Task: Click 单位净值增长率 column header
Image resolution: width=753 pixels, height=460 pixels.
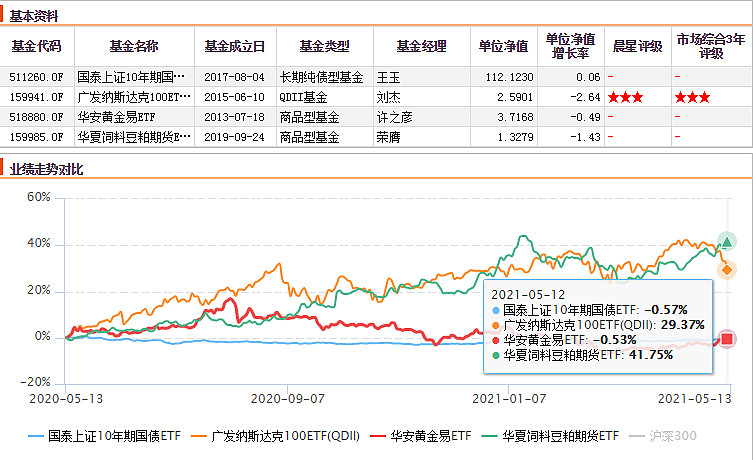Action: 571,46
